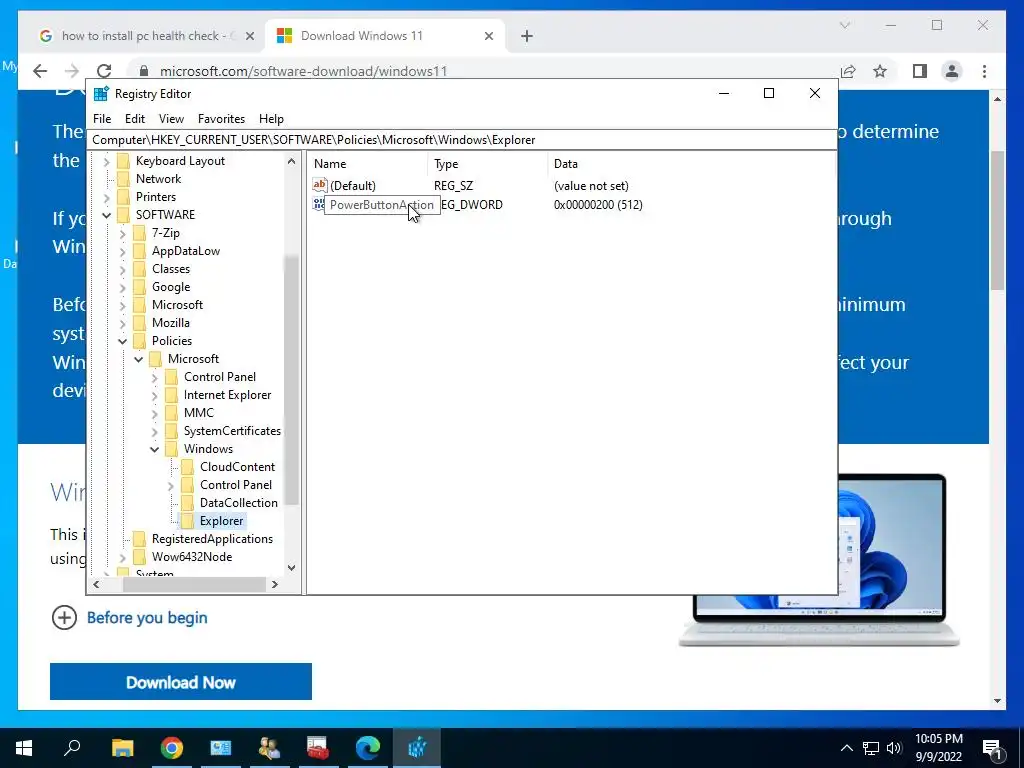Select the PowerButtonAction value

381,205
